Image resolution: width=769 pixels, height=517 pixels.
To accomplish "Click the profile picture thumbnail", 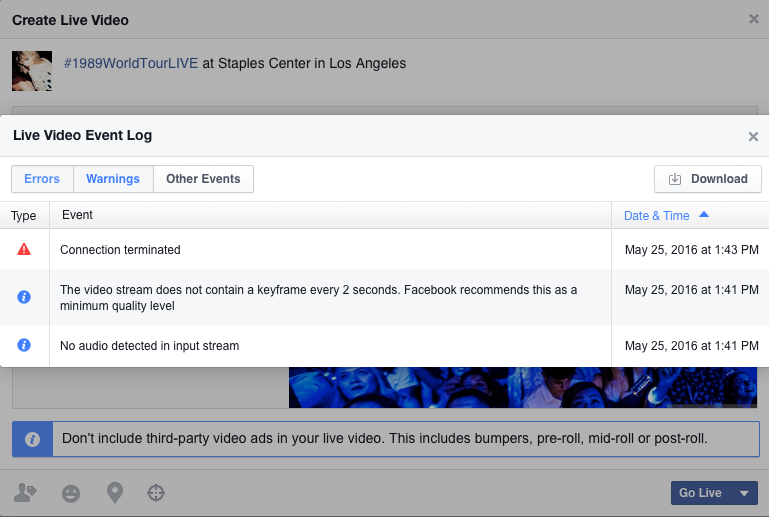I will point(32,71).
